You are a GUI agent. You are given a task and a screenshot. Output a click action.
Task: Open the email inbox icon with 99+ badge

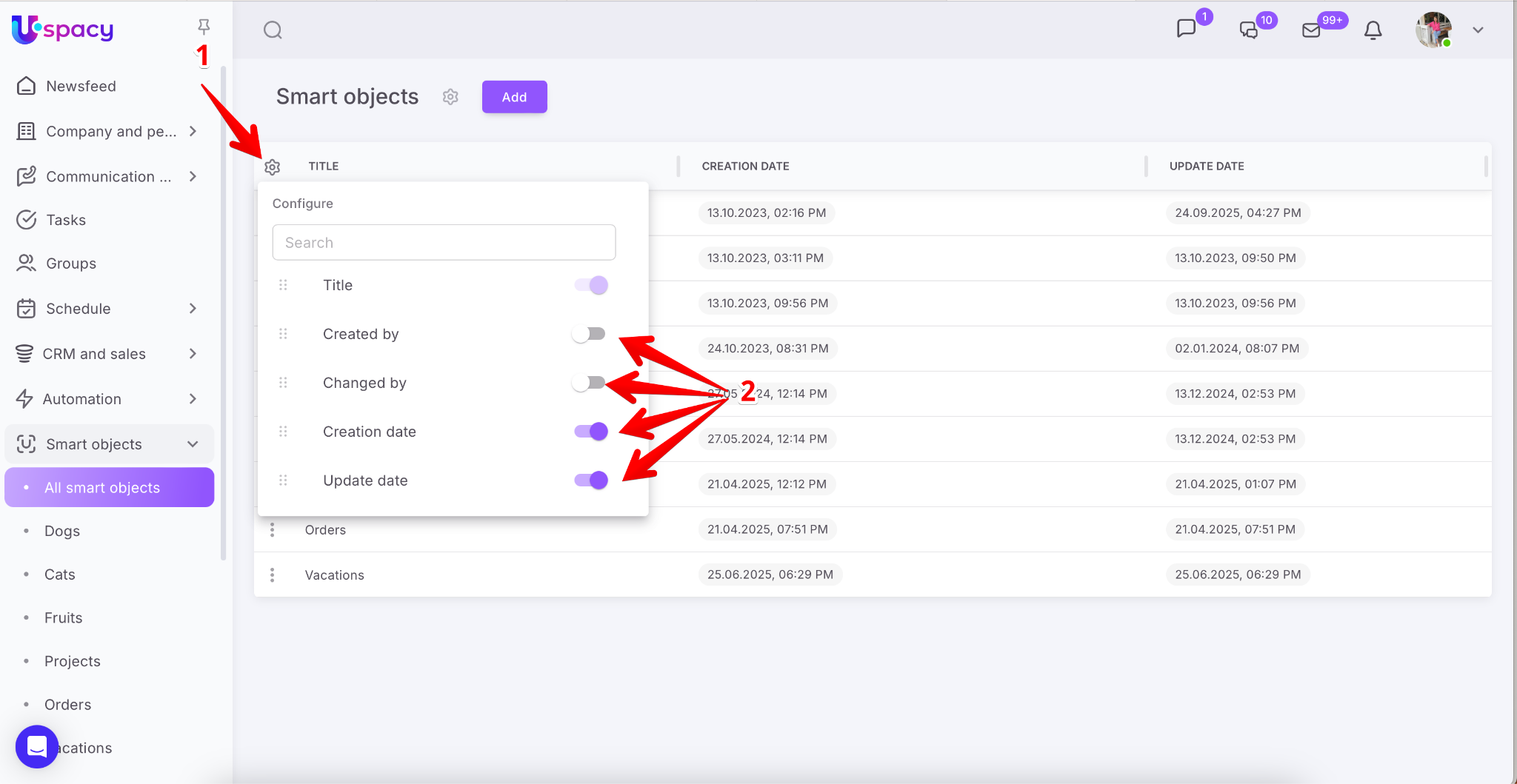(x=1311, y=30)
